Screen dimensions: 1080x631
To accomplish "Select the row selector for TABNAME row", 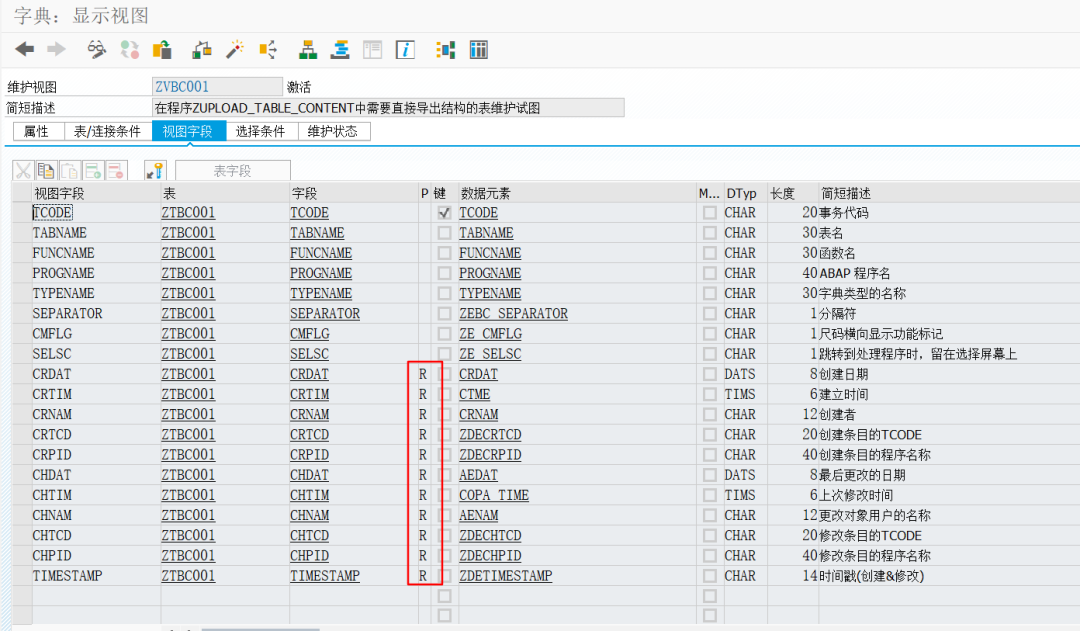I will (22, 233).
